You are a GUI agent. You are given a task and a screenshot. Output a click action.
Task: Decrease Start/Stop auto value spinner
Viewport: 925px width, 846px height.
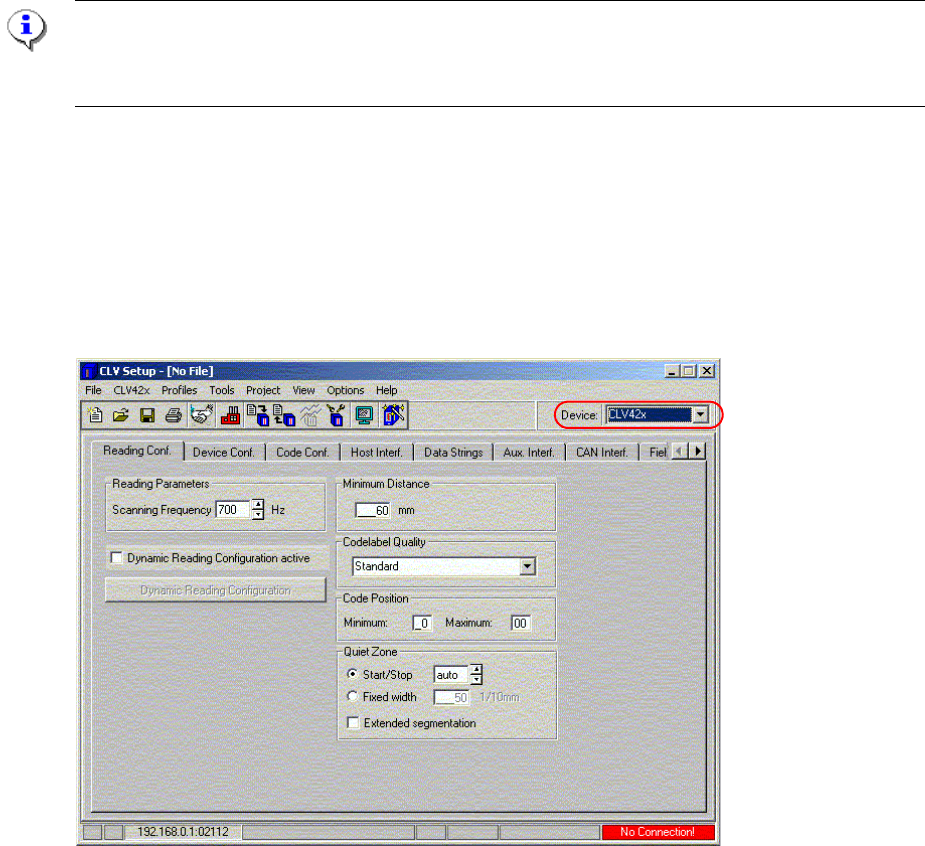(476, 680)
